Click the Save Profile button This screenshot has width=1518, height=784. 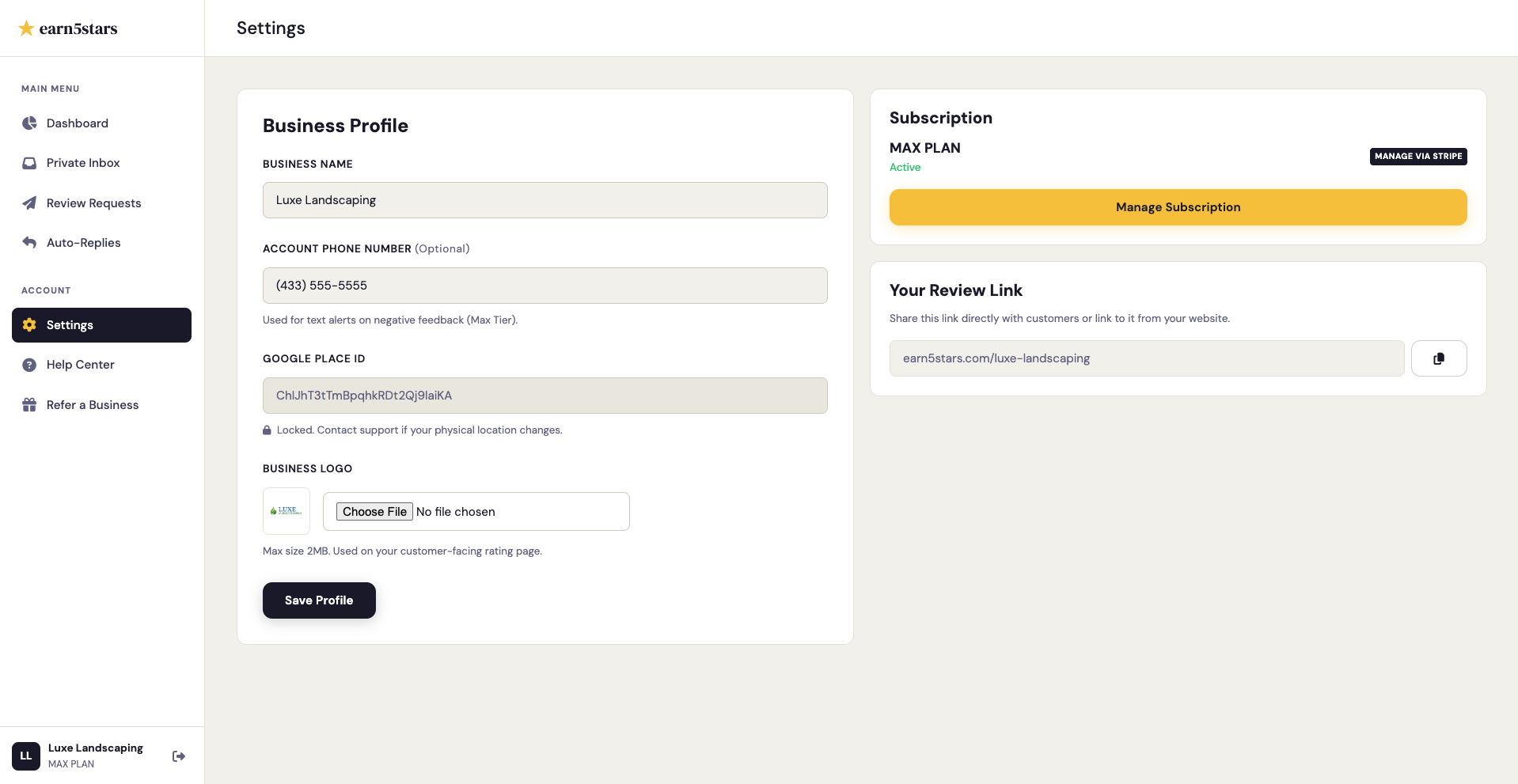(x=319, y=600)
